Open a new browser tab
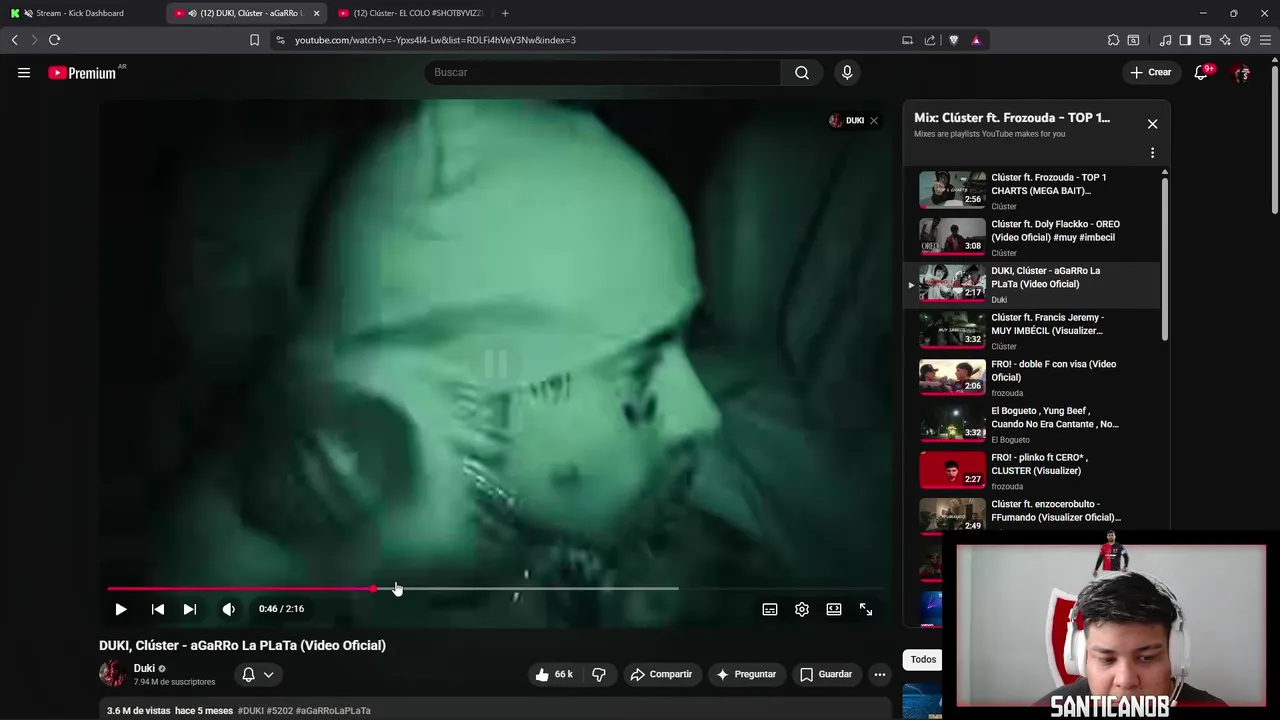This screenshot has width=1280, height=720. pyautogui.click(x=505, y=13)
